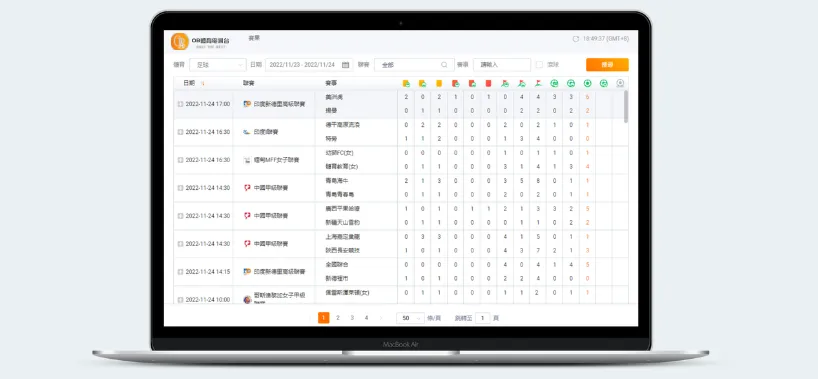Click the grey circle icon in header
The width and height of the screenshot is (818, 379).
pos(620,83)
